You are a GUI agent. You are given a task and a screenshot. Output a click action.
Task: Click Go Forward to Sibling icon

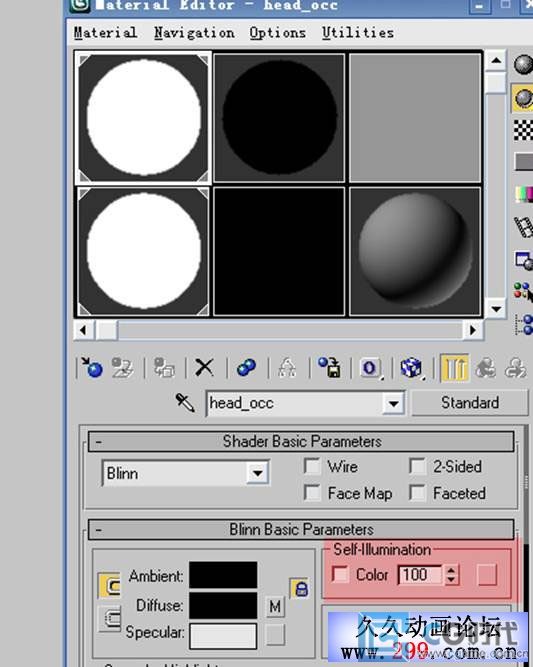(515, 368)
